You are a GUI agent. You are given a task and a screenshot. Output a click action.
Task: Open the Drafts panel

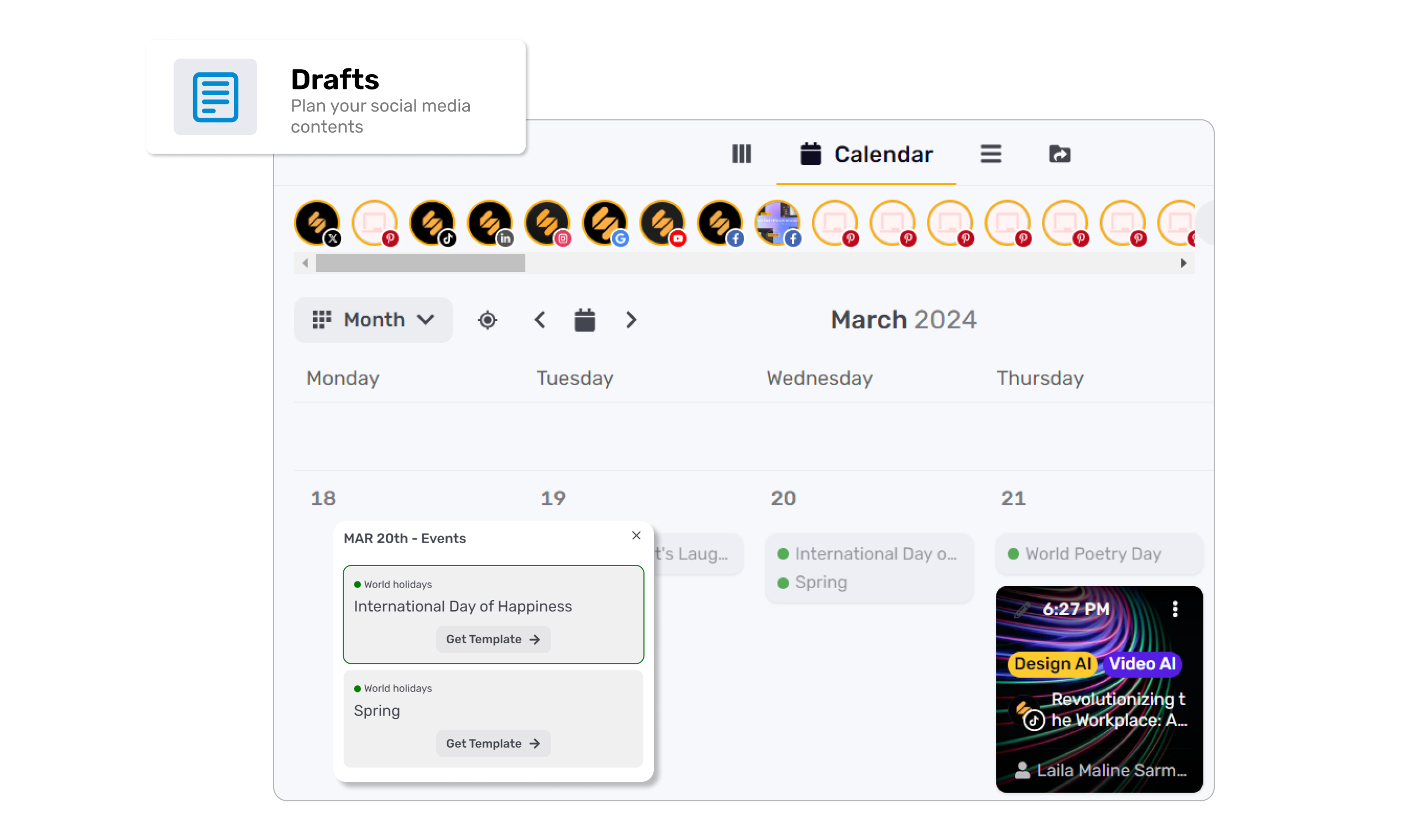(x=336, y=97)
